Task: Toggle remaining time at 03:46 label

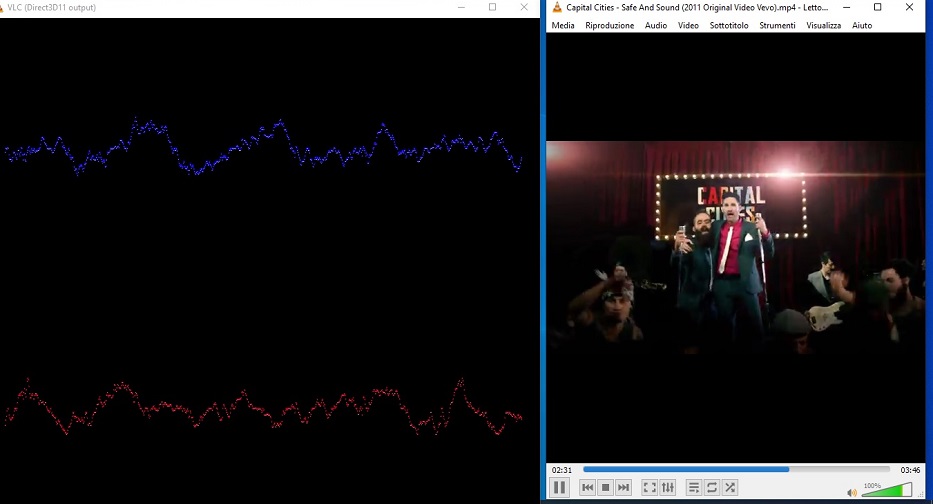Action: [x=910, y=470]
